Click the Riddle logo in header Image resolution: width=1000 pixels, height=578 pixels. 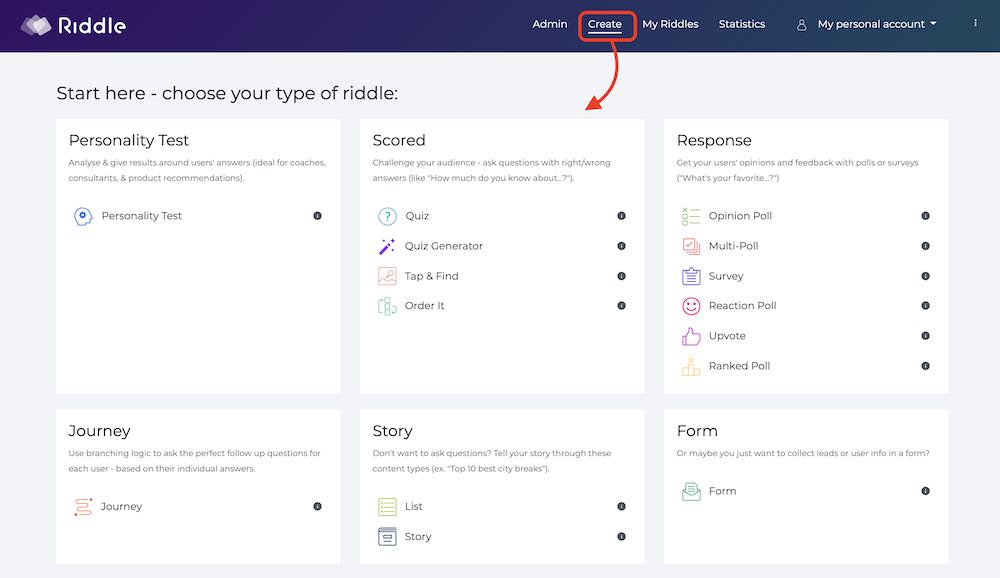73,25
